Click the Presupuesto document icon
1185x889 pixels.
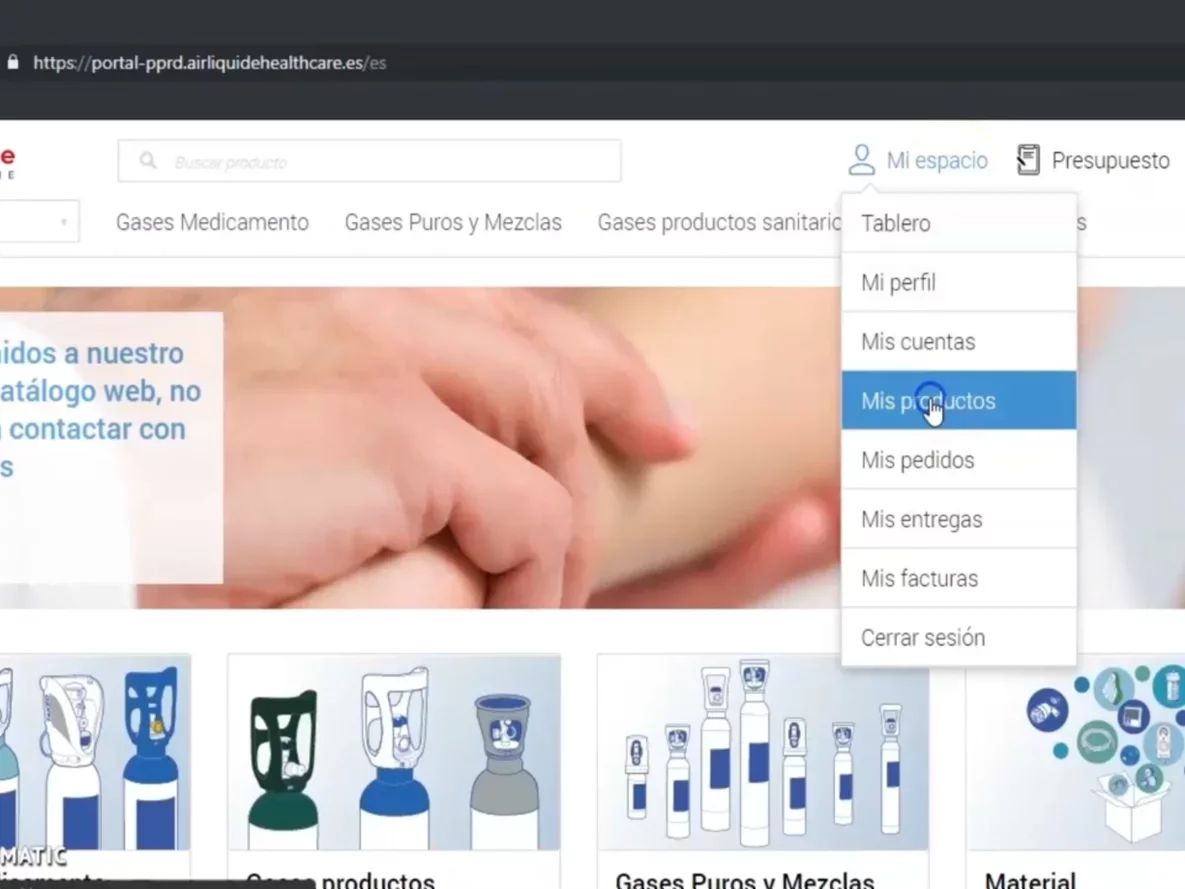coord(1028,160)
